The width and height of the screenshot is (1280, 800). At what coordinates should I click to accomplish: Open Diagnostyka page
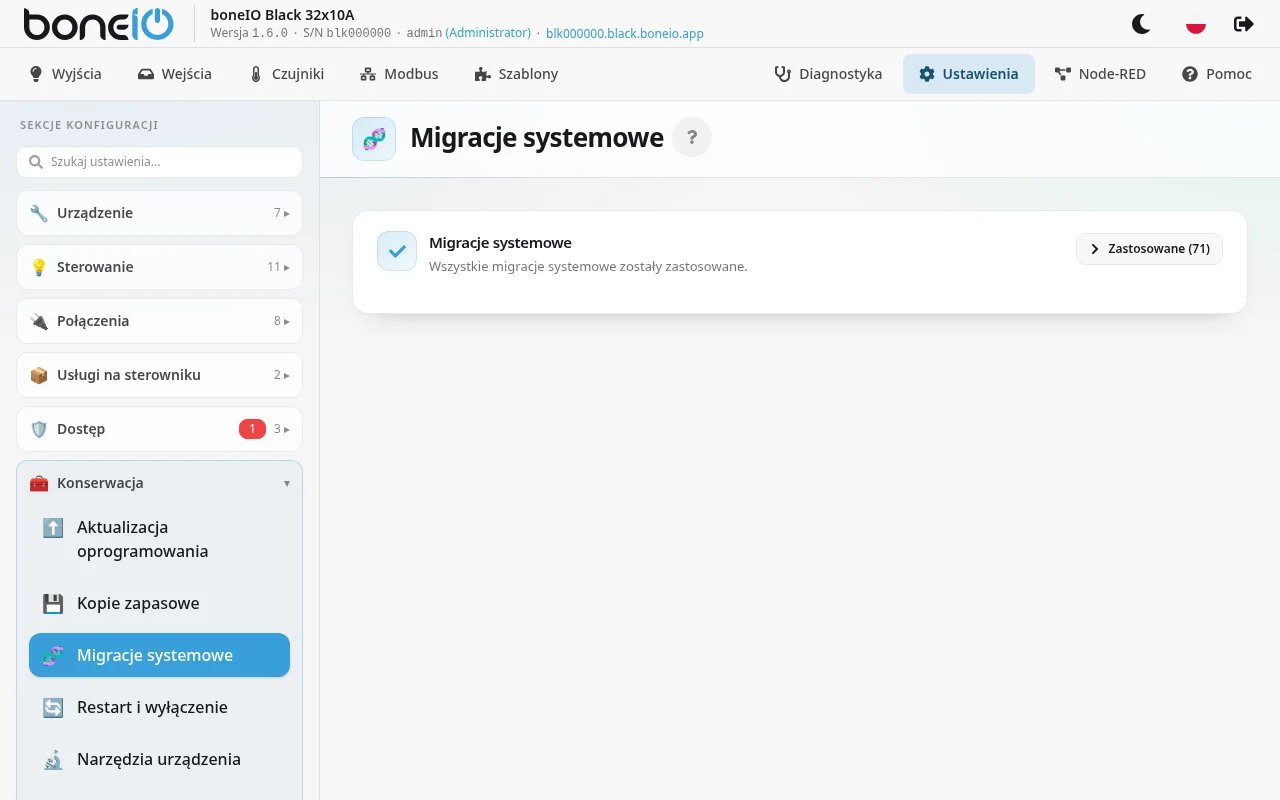(828, 74)
